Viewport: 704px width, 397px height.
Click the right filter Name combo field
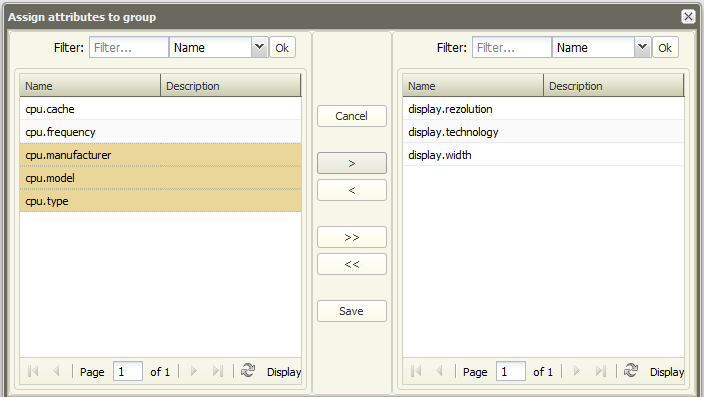[593, 47]
